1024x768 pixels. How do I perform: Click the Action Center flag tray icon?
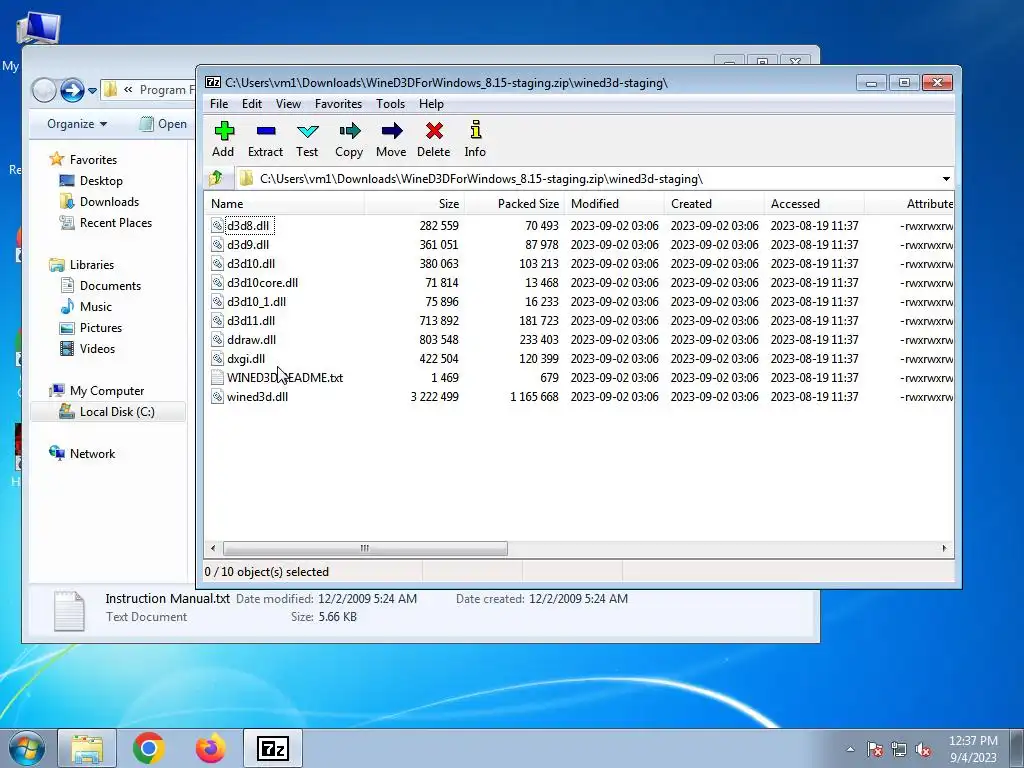click(x=874, y=749)
